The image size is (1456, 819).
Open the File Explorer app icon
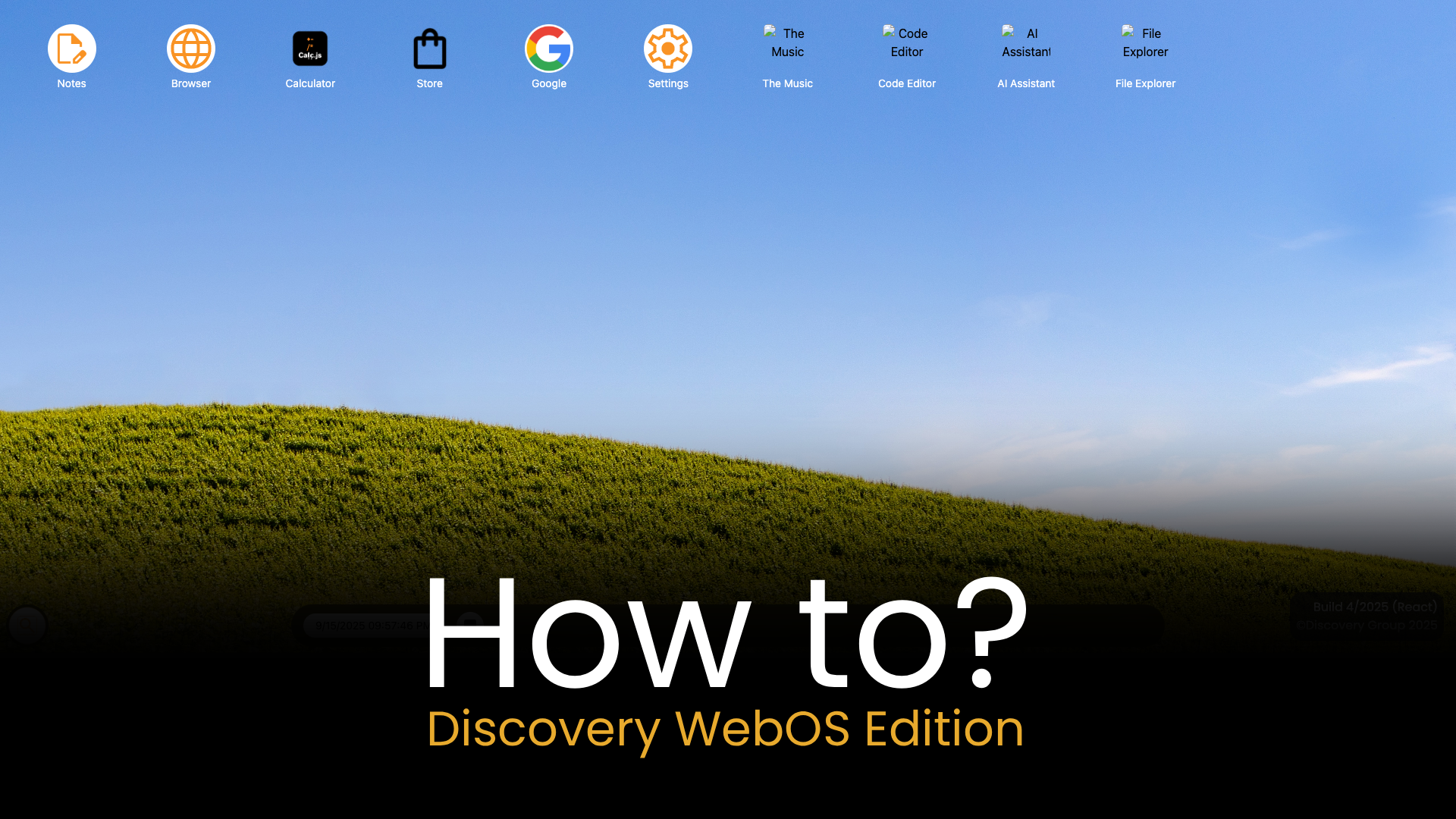point(1145,42)
